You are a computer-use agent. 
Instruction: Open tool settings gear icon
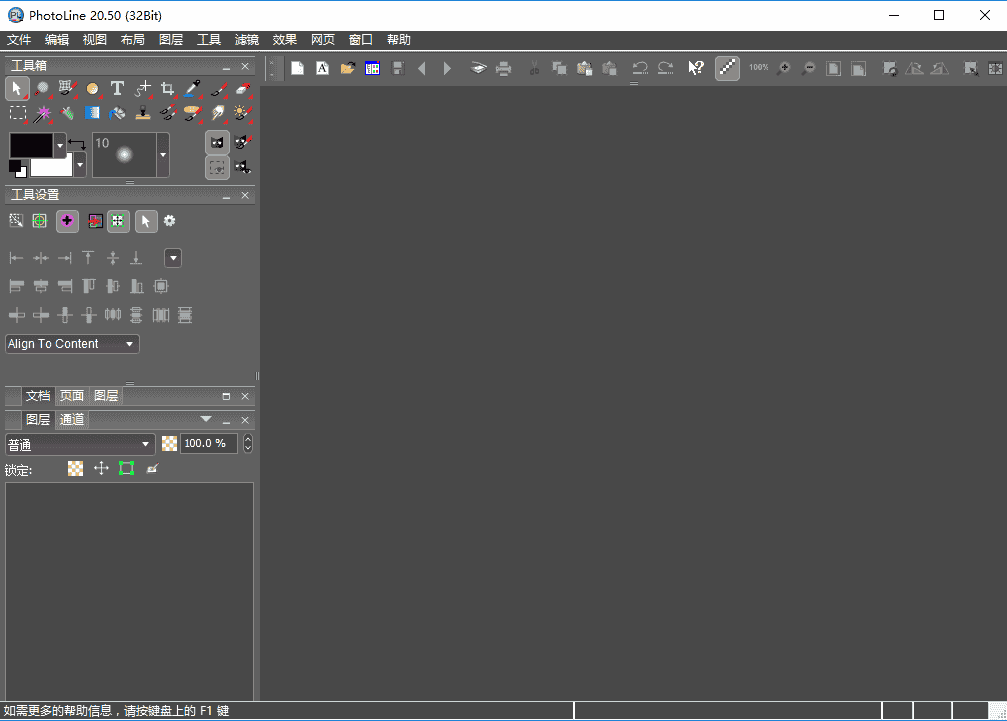[x=170, y=221]
